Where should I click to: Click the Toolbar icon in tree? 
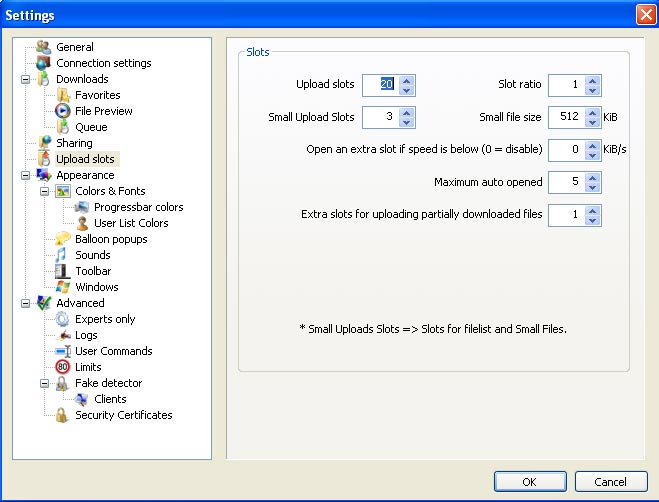62,271
